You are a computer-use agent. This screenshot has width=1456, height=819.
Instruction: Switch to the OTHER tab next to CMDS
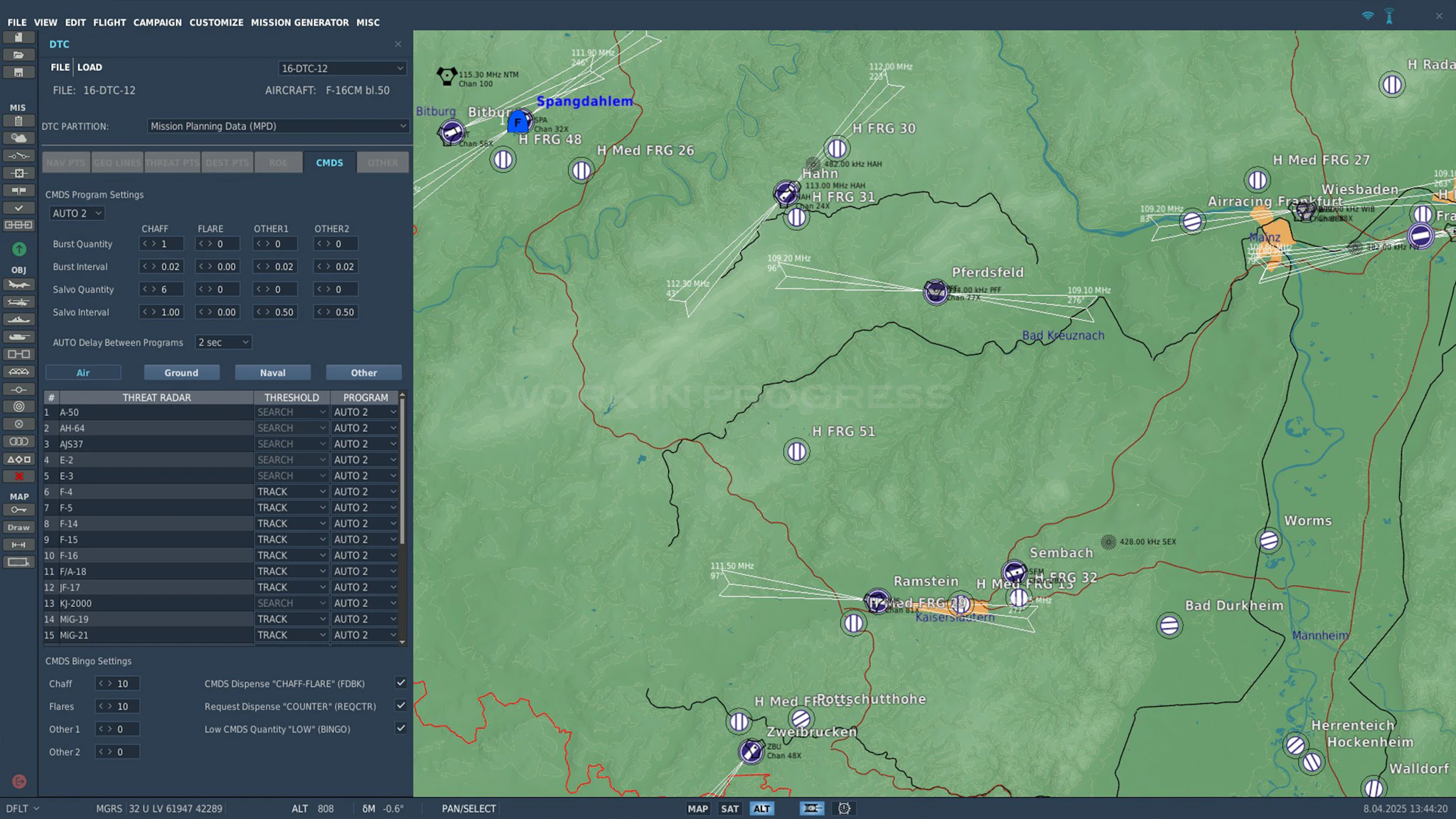[382, 163]
